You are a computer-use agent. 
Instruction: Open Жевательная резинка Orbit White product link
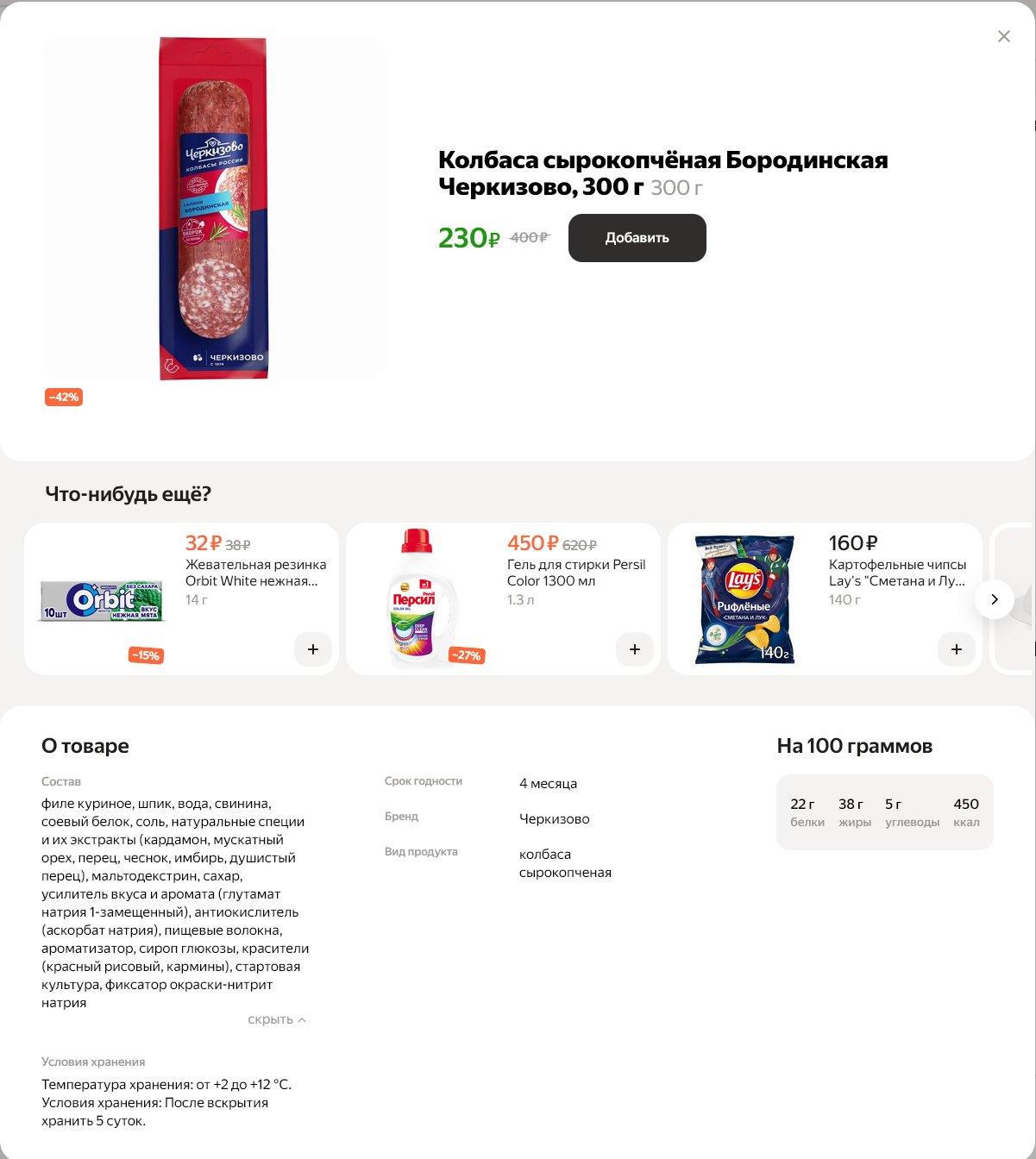tap(256, 573)
